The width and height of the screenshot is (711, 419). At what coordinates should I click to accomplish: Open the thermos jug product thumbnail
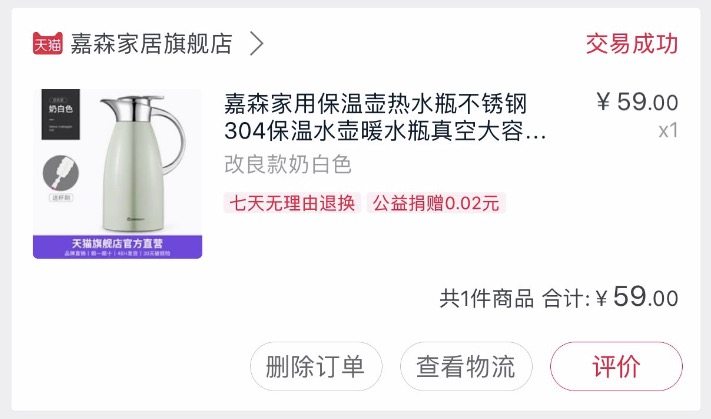117,174
